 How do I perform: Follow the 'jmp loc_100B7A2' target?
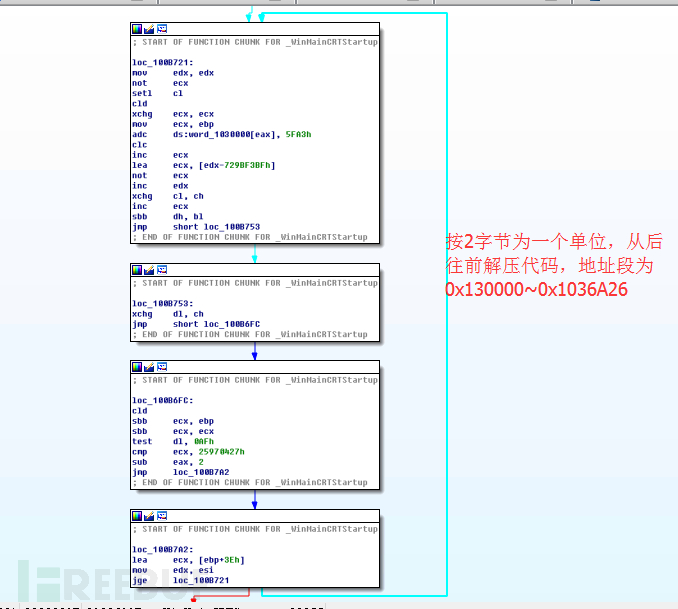click(x=201, y=472)
